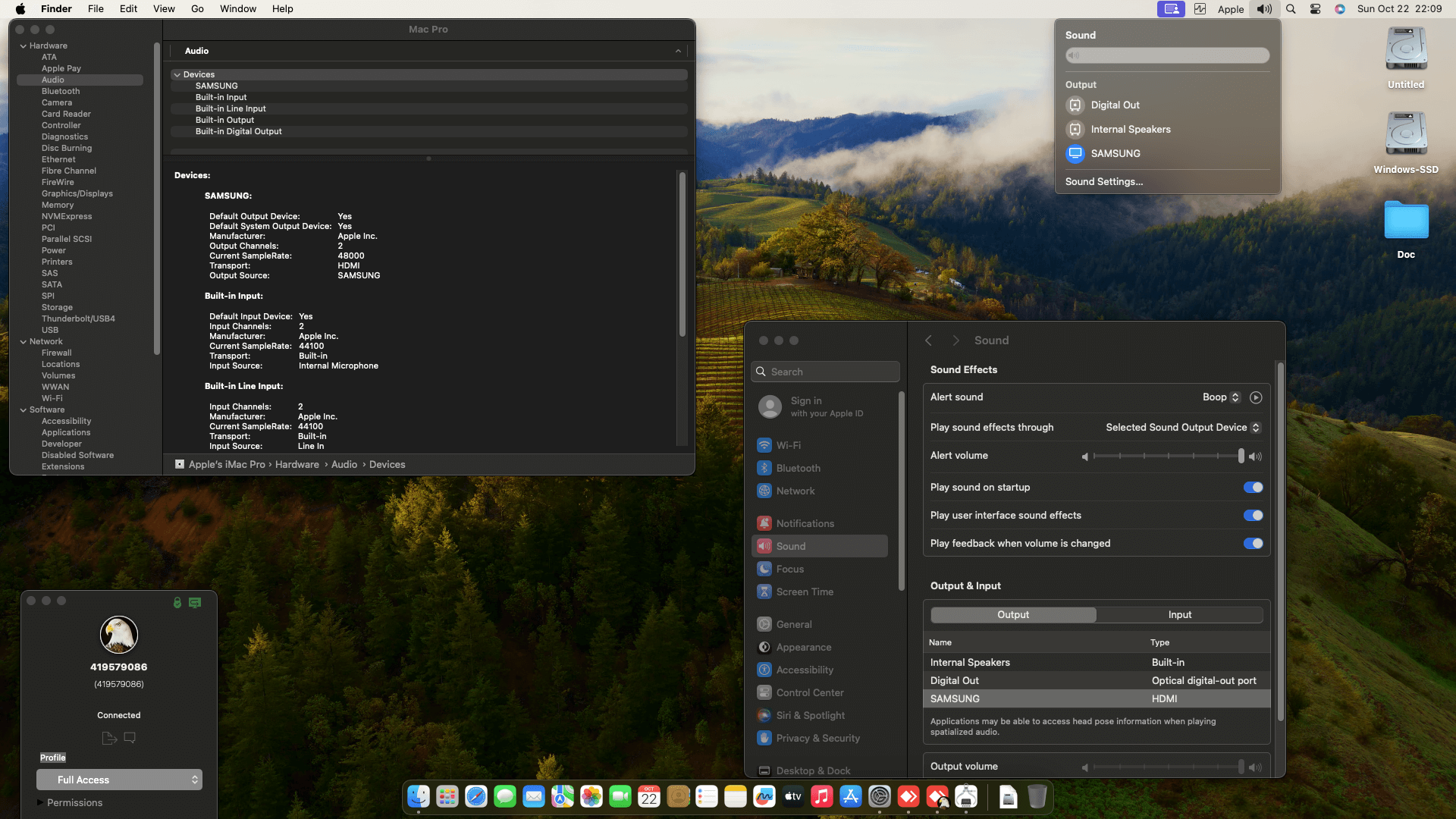Open System Settings from the Dock
Viewport: 1456px width, 819px height.
[880, 796]
